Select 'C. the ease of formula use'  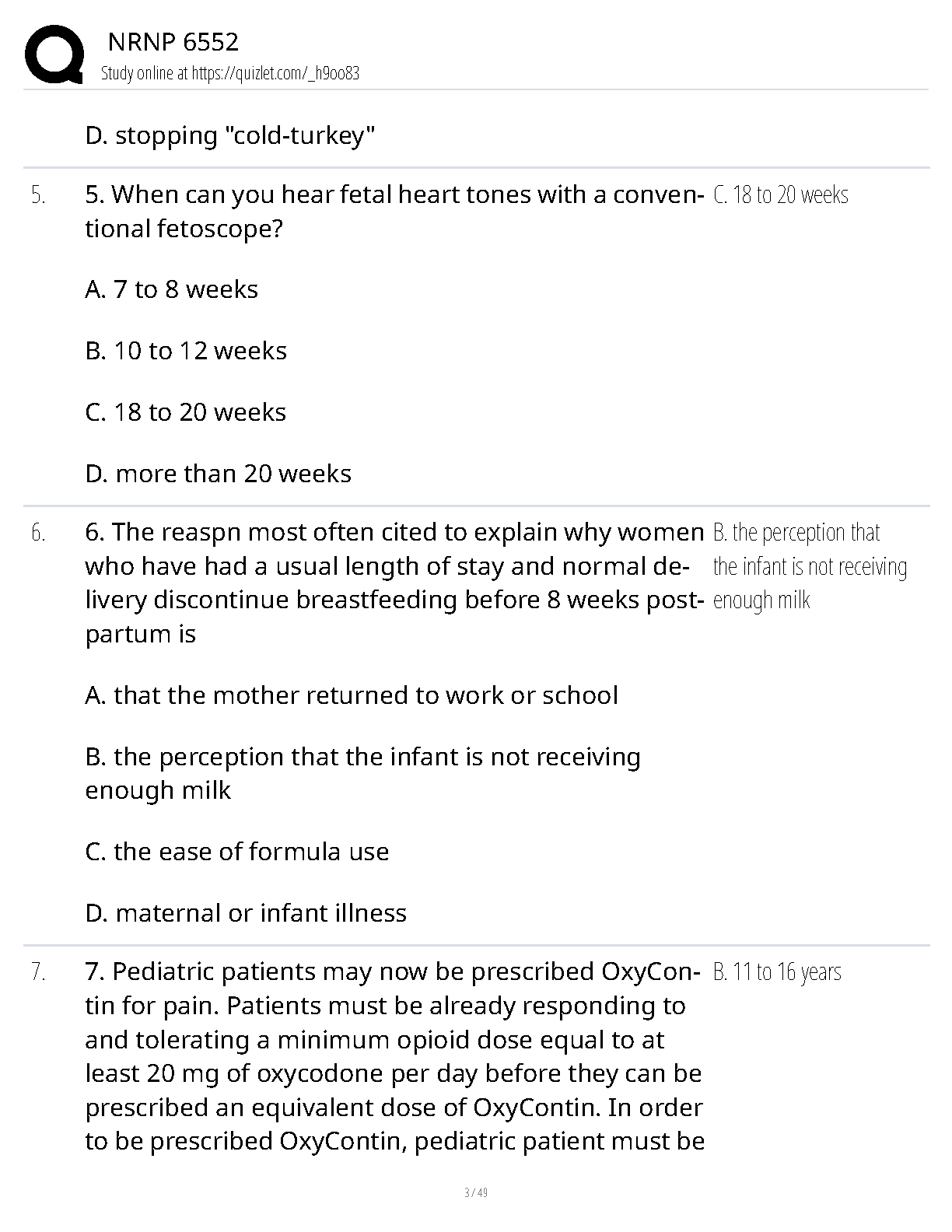[x=236, y=852]
